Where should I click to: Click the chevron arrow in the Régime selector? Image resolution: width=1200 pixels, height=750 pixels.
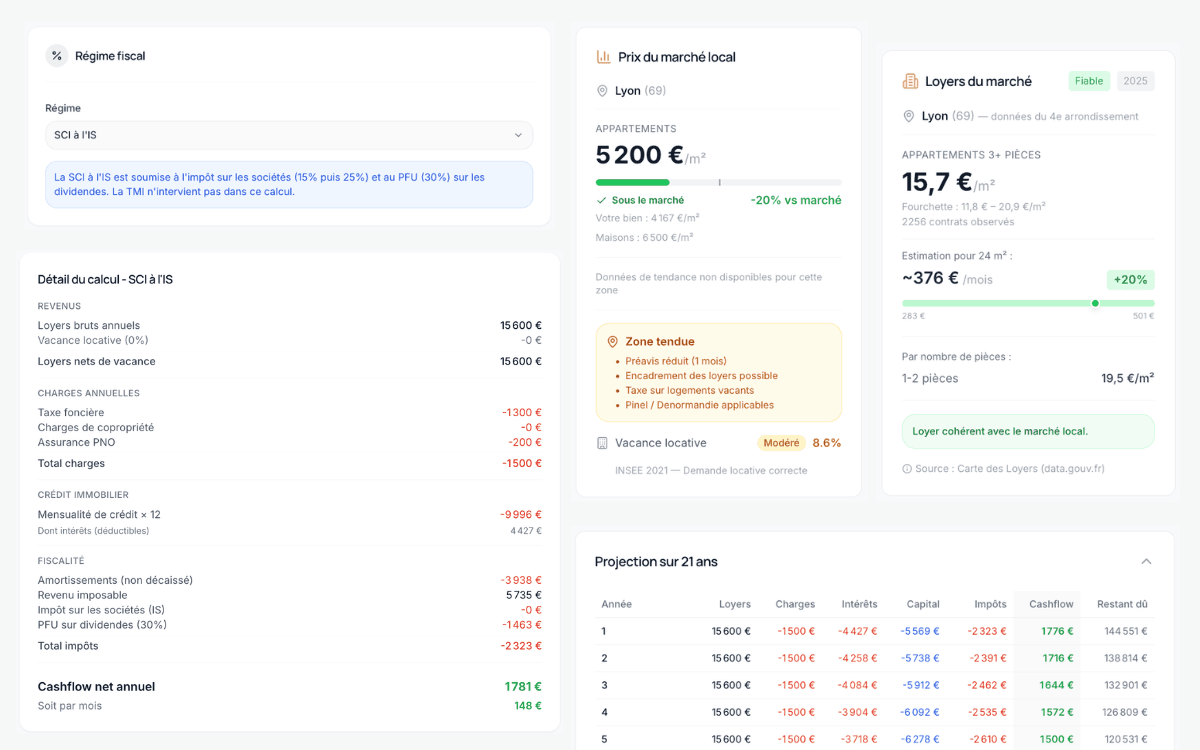pyautogui.click(x=519, y=135)
